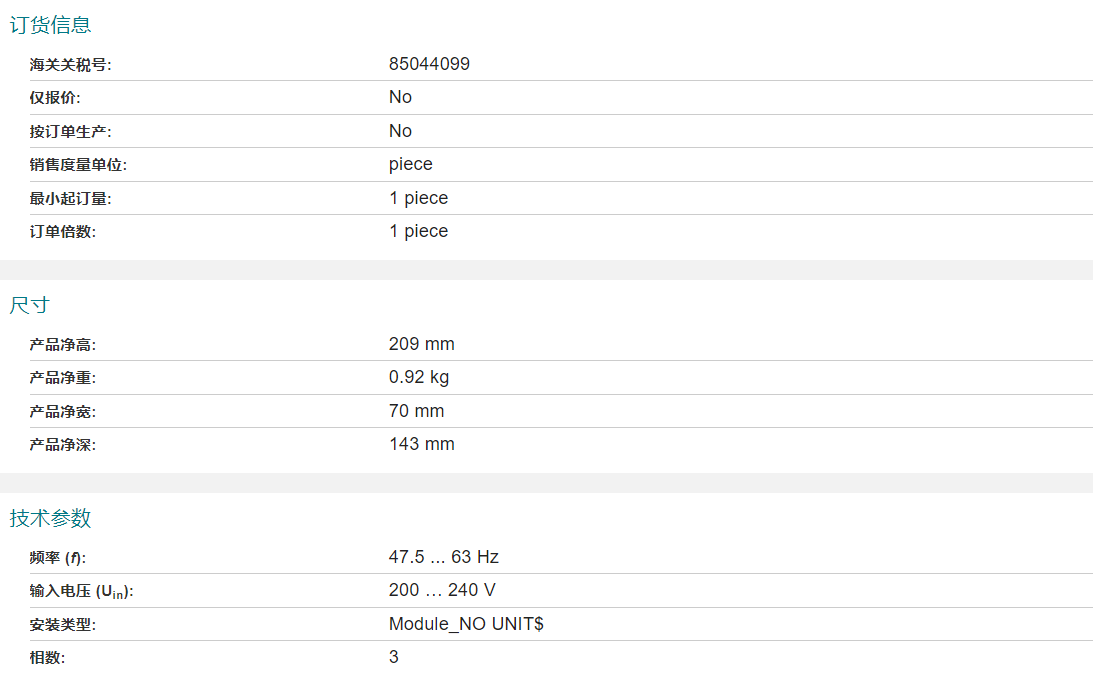The width and height of the screenshot is (1093, 686).
Task: Click the 相数 label
Action: click(48, 658)
